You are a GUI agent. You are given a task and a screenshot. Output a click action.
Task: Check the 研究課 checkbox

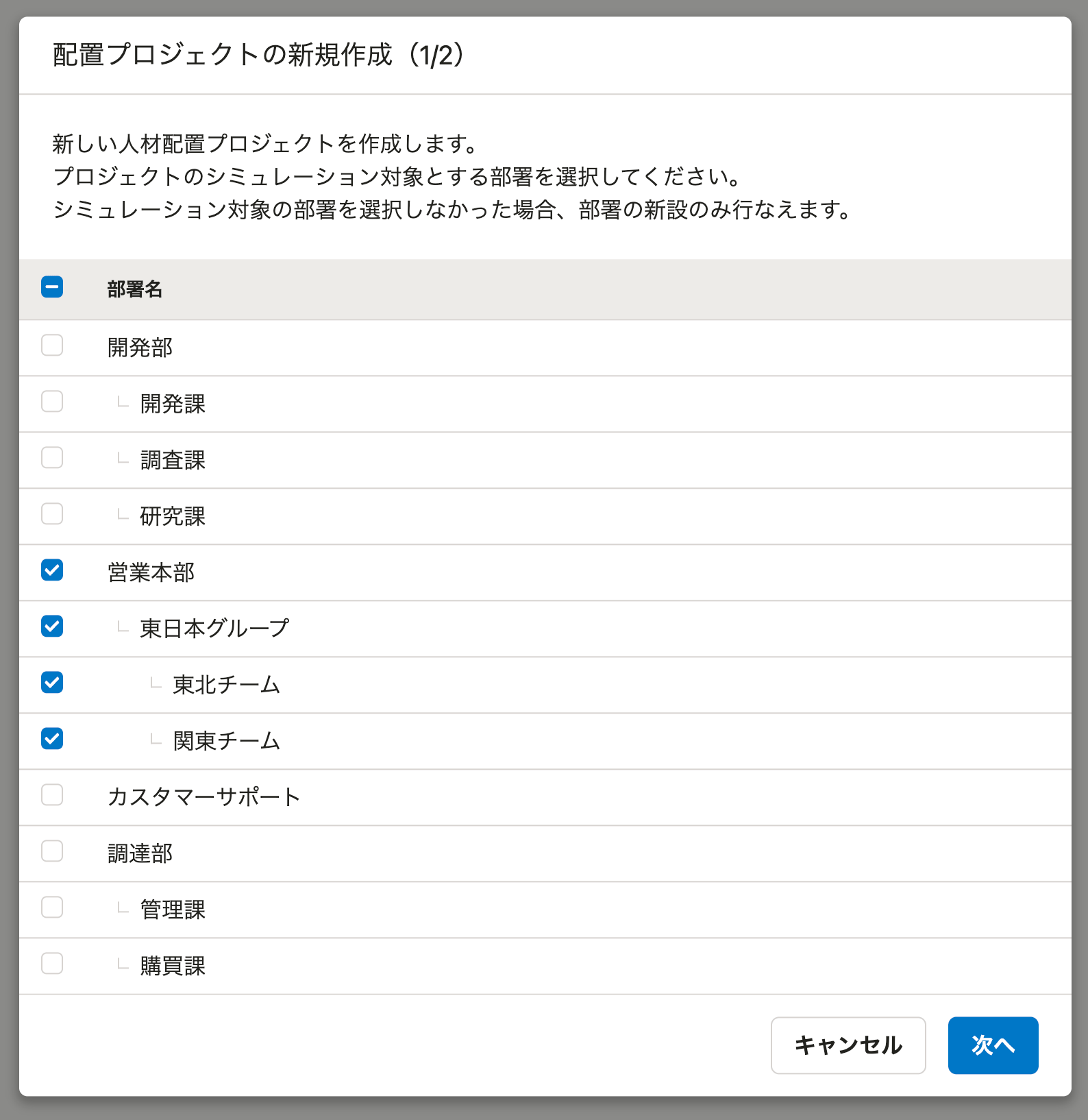point(52,513)
